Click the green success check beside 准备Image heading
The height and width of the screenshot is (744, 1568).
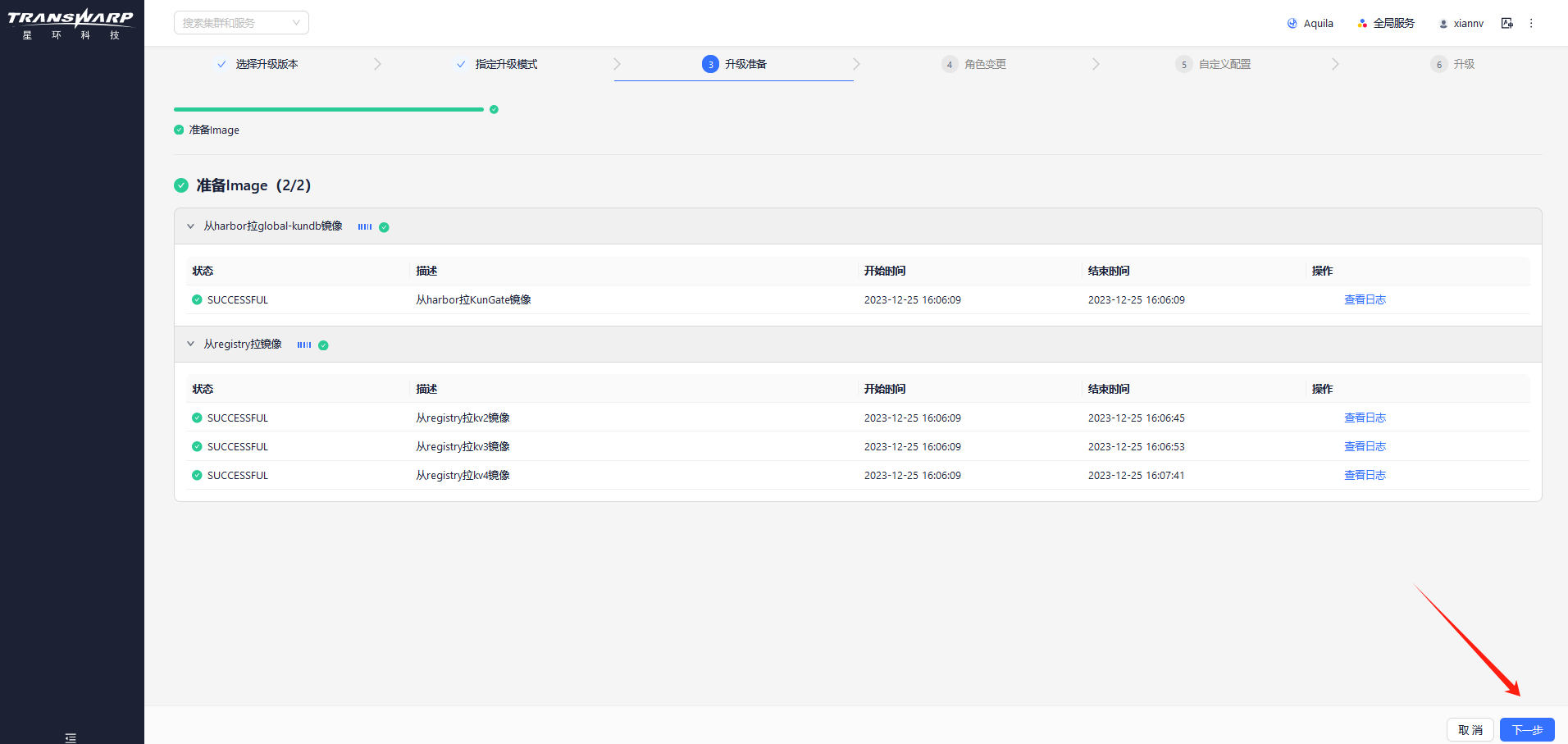tap(180, 185)
